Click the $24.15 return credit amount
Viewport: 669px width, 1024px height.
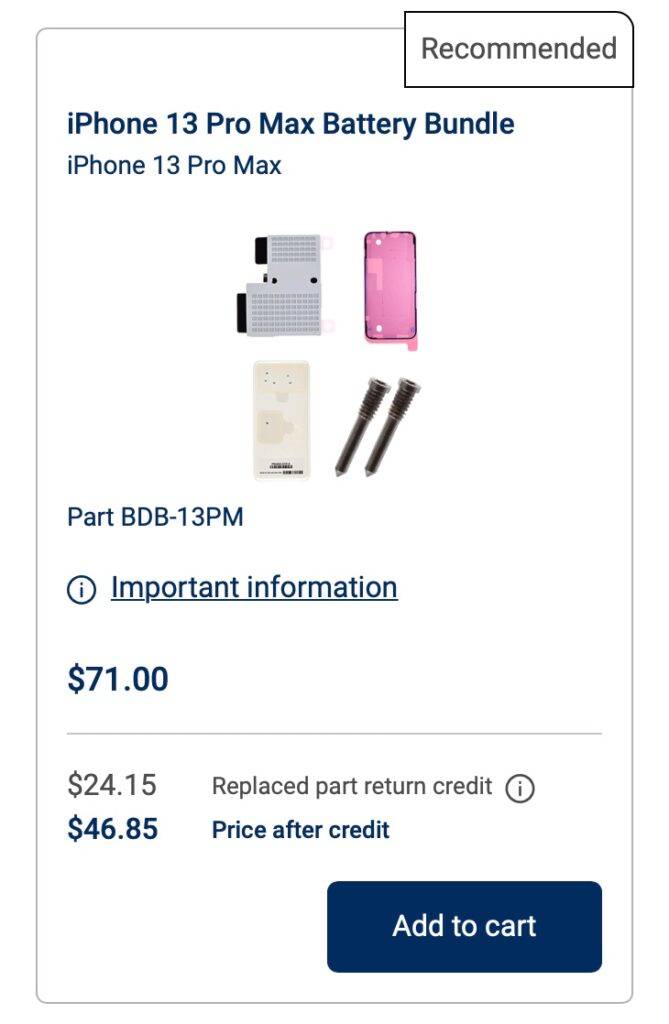pyautogui.click(x=112, y=786)
